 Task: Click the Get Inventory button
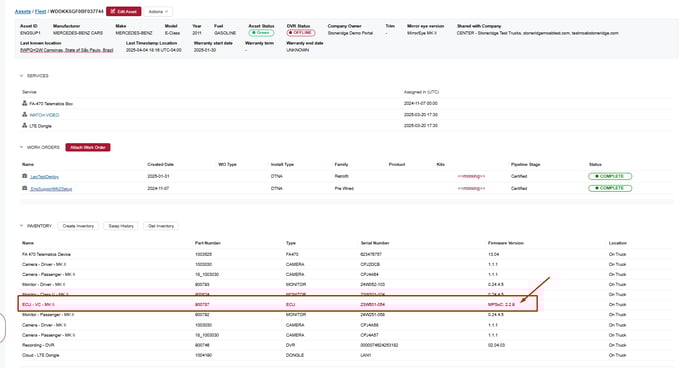tap(161, 226)
